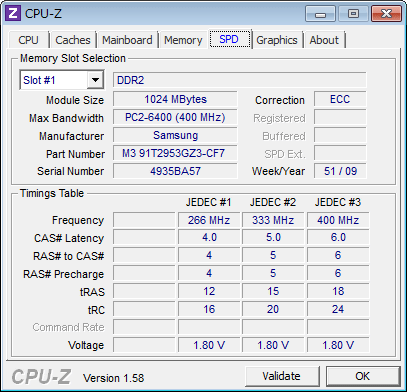This screenshot has width=407, height=392.
Task: Click the tRC value 16
Action: pyautogui.click(x=209, y=309)
